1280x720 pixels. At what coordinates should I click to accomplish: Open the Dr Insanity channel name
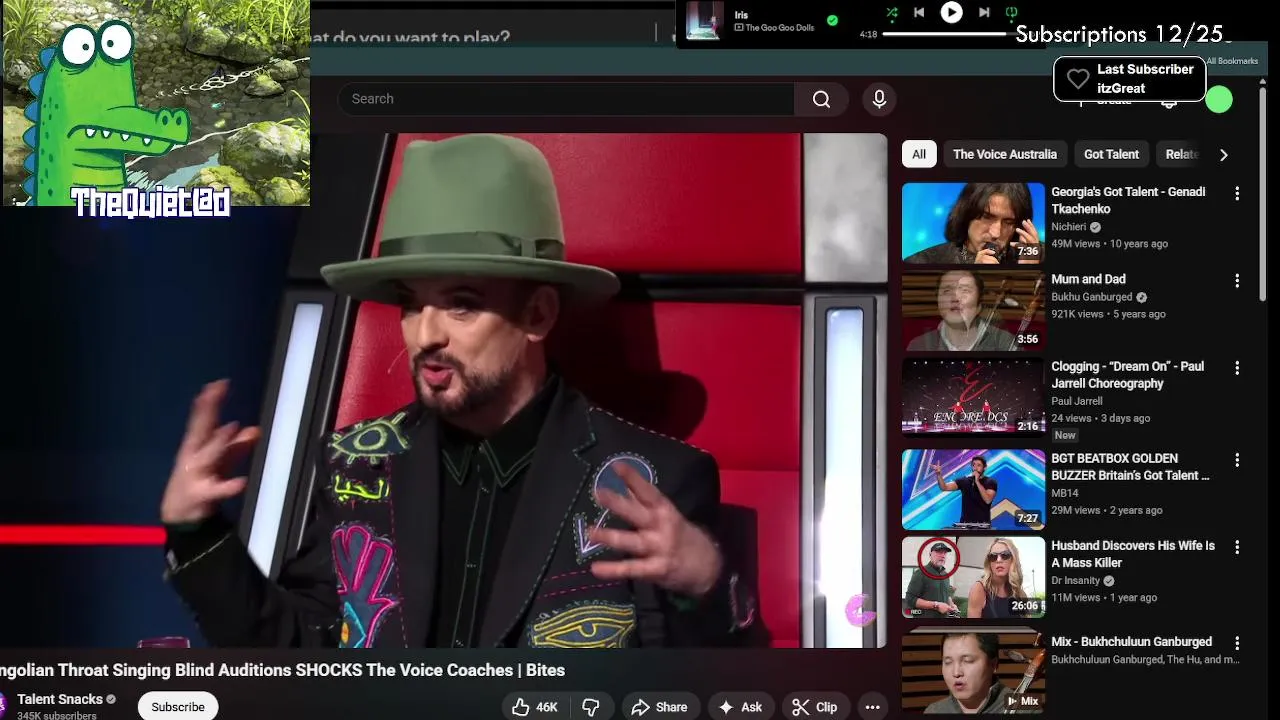1075,580
